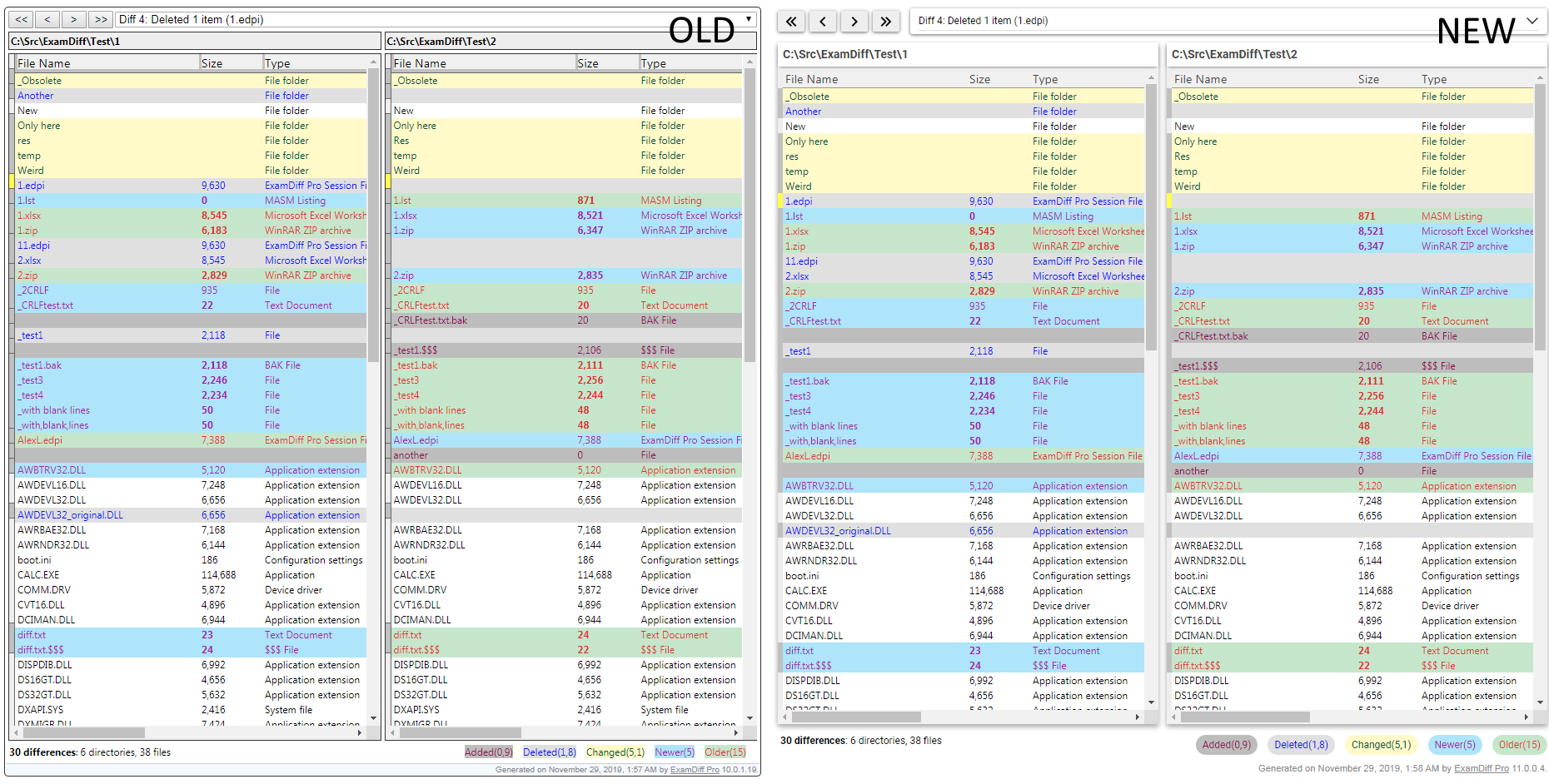Select DCIMAN.DLL in NEW right pane
The width and height of the screenshot is (1549, 784).
tap(1352, 636)
